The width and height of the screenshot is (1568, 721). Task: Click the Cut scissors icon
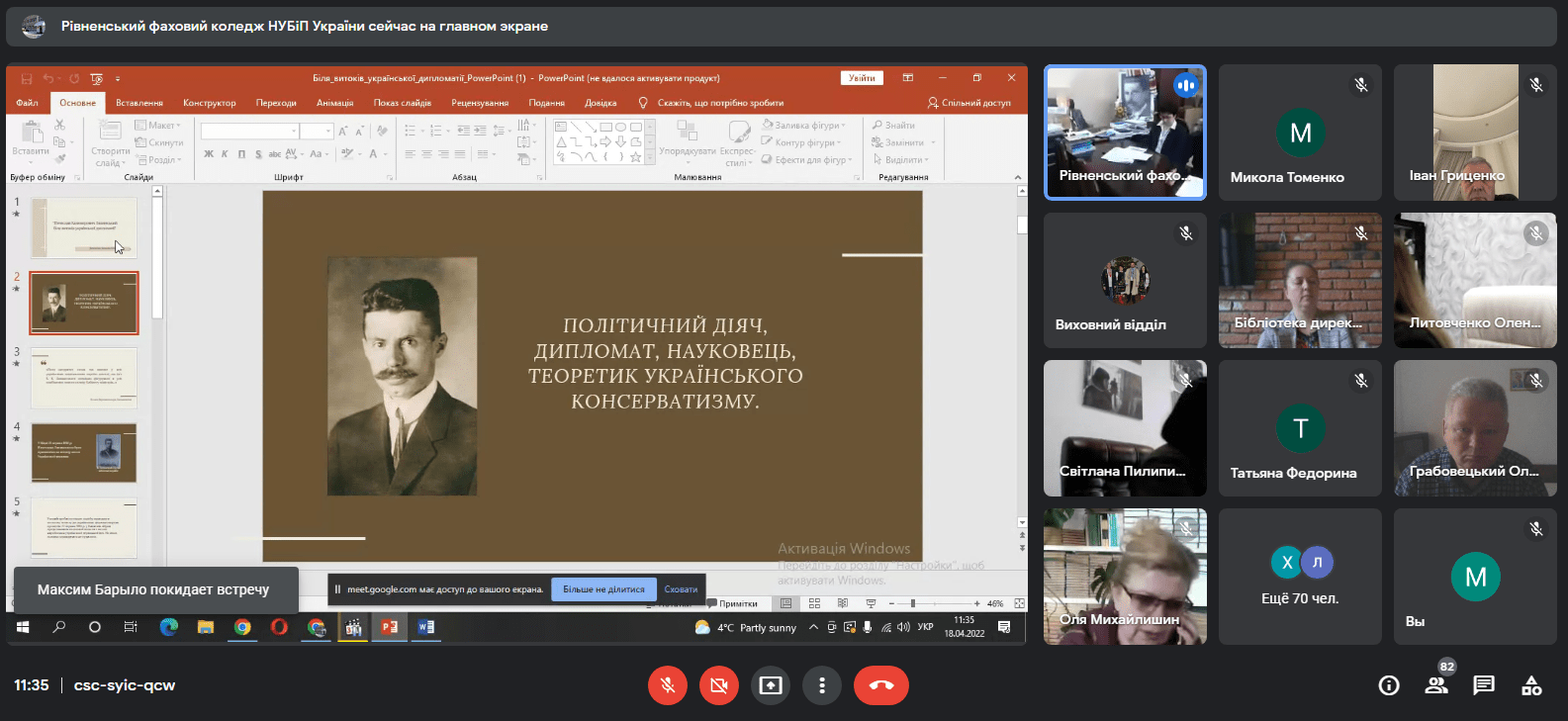click(x=60, y=126)
